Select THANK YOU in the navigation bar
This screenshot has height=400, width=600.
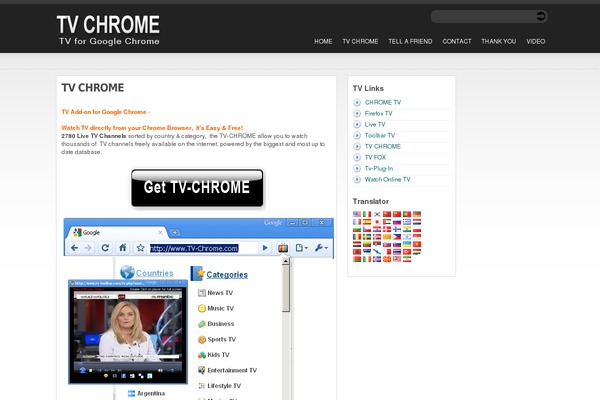click(x=499, y=41)
